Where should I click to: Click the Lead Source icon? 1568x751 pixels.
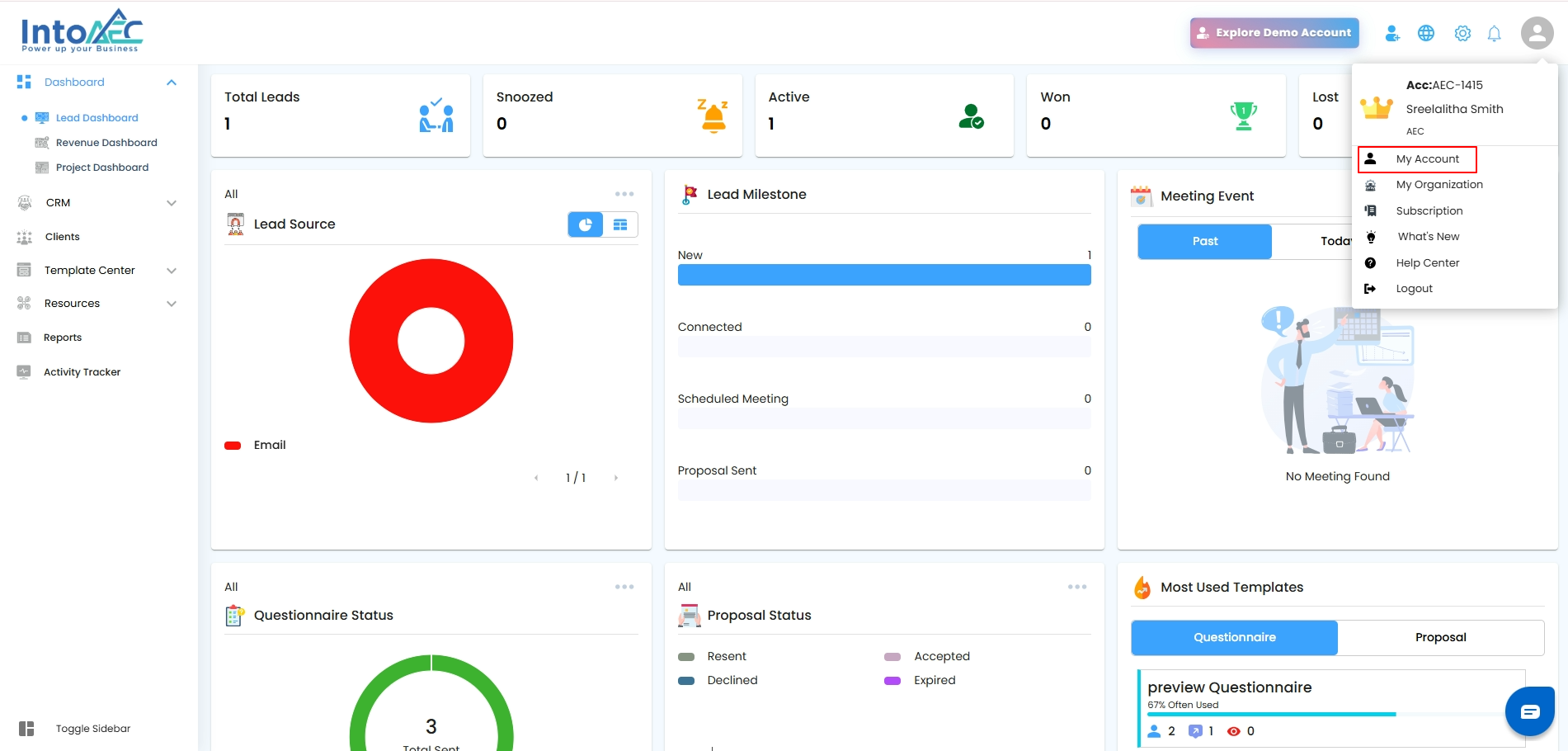tap(236, 224)
